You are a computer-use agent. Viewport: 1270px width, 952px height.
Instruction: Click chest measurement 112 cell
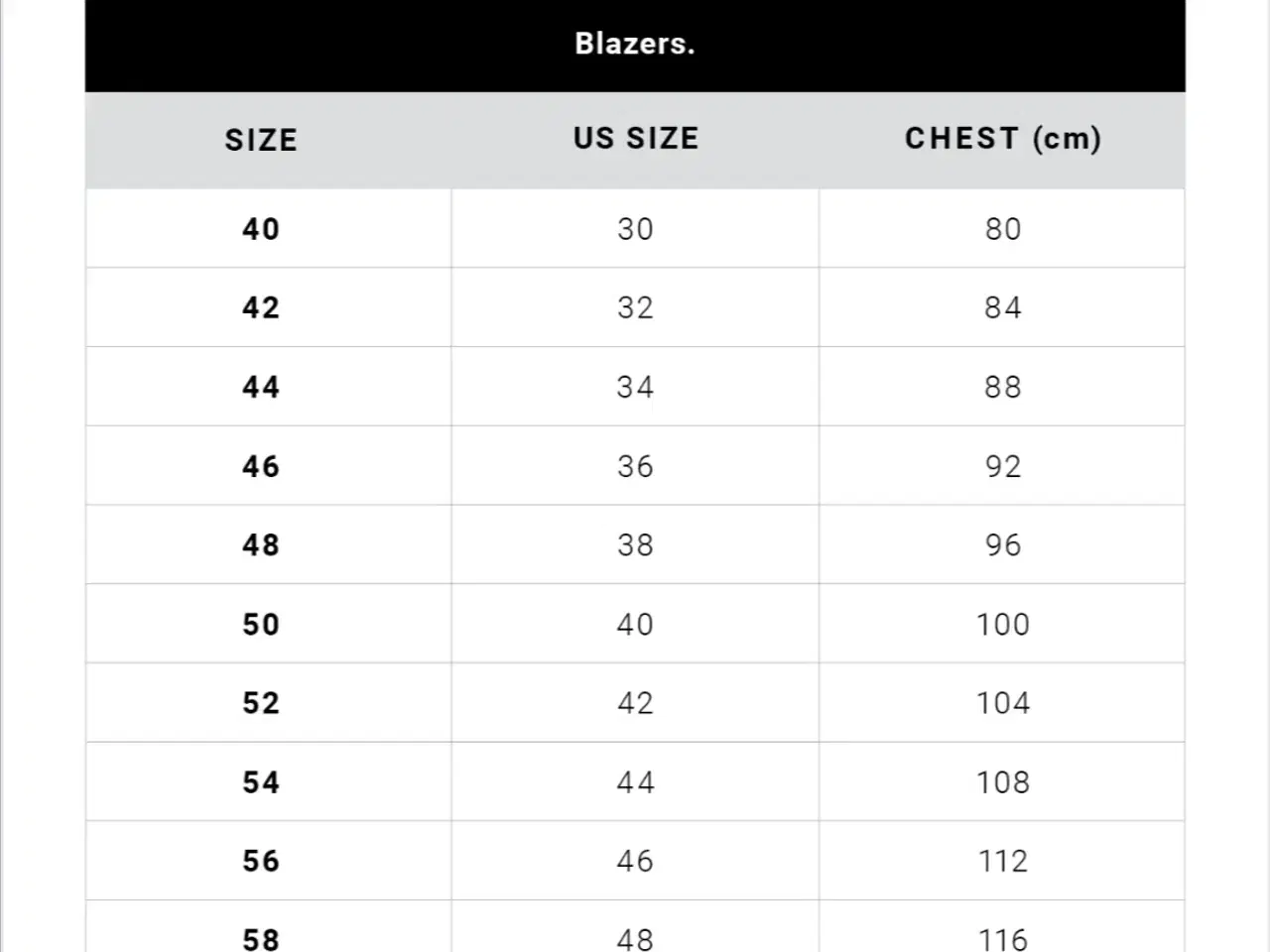1003,861
